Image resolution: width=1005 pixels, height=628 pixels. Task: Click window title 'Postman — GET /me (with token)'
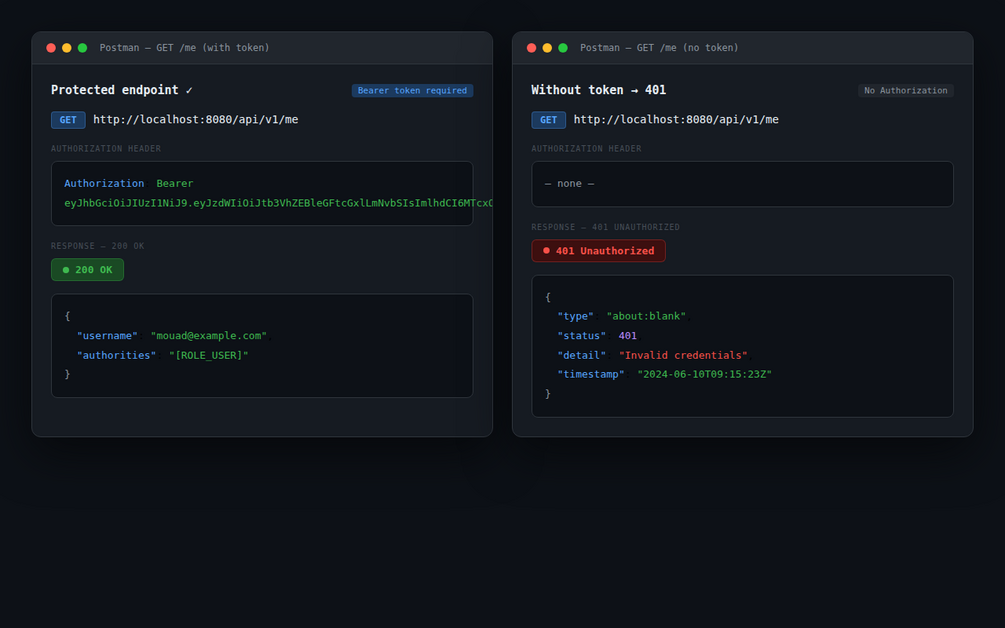point(185,48)
